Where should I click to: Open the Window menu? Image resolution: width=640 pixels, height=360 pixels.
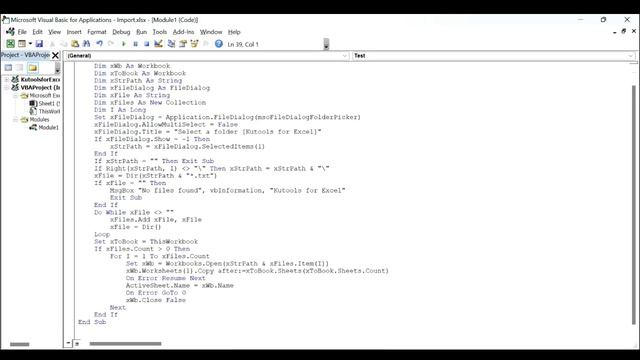[x=211, y=32]
